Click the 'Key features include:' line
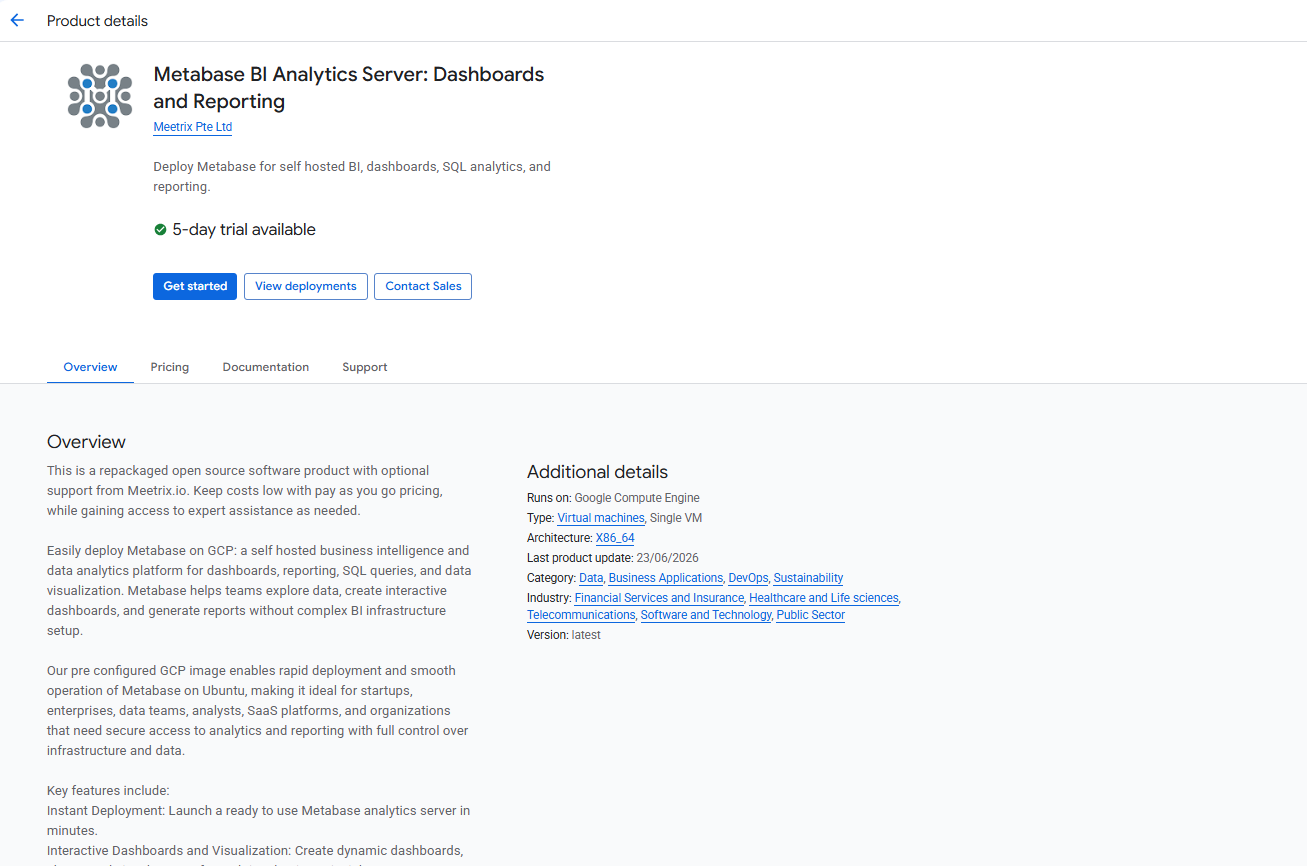1307x866 pixels. click(x=108, y=791)
